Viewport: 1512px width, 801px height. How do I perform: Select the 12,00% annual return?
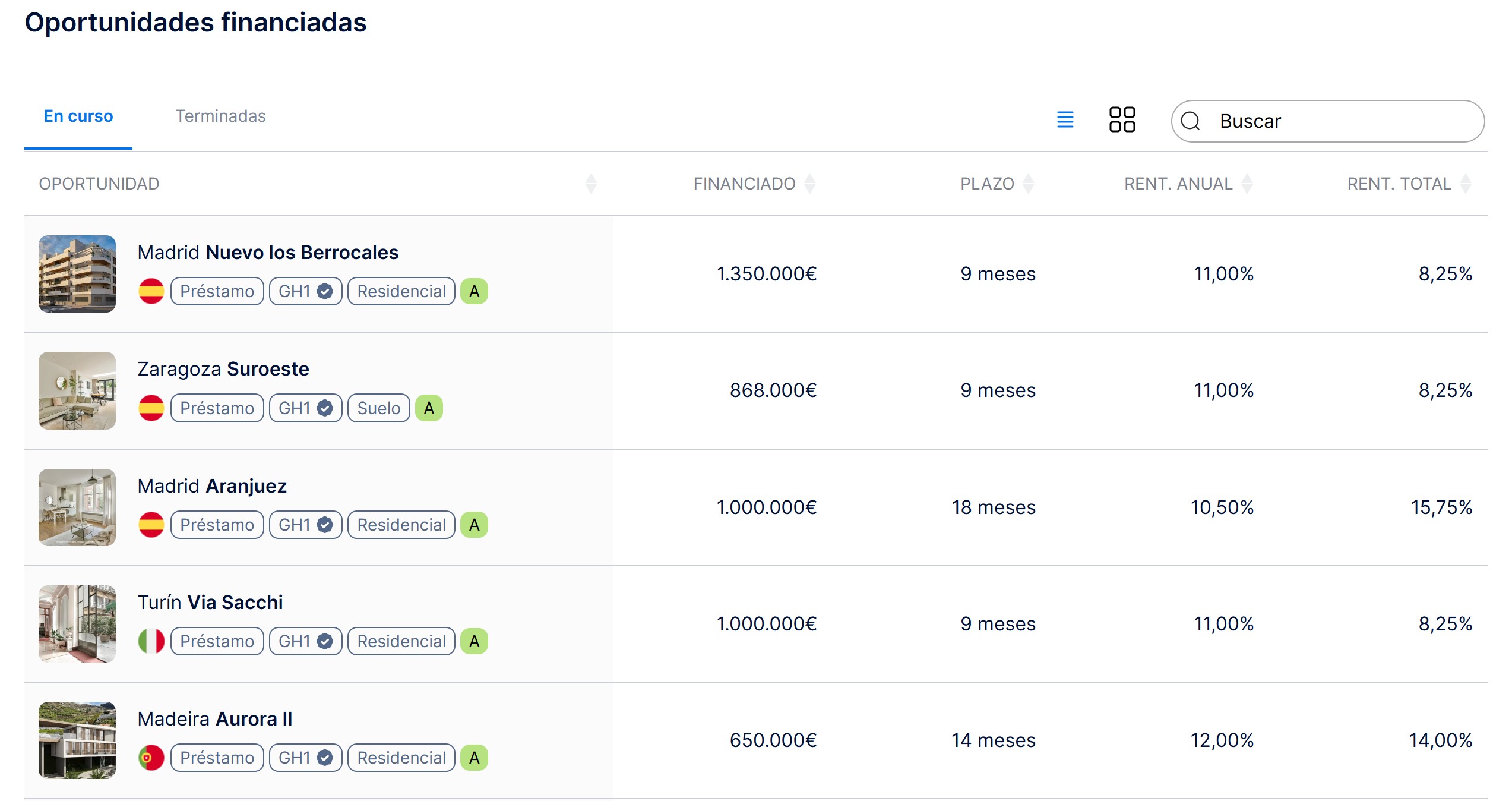pyautogui.click(x=1222, y=740)
